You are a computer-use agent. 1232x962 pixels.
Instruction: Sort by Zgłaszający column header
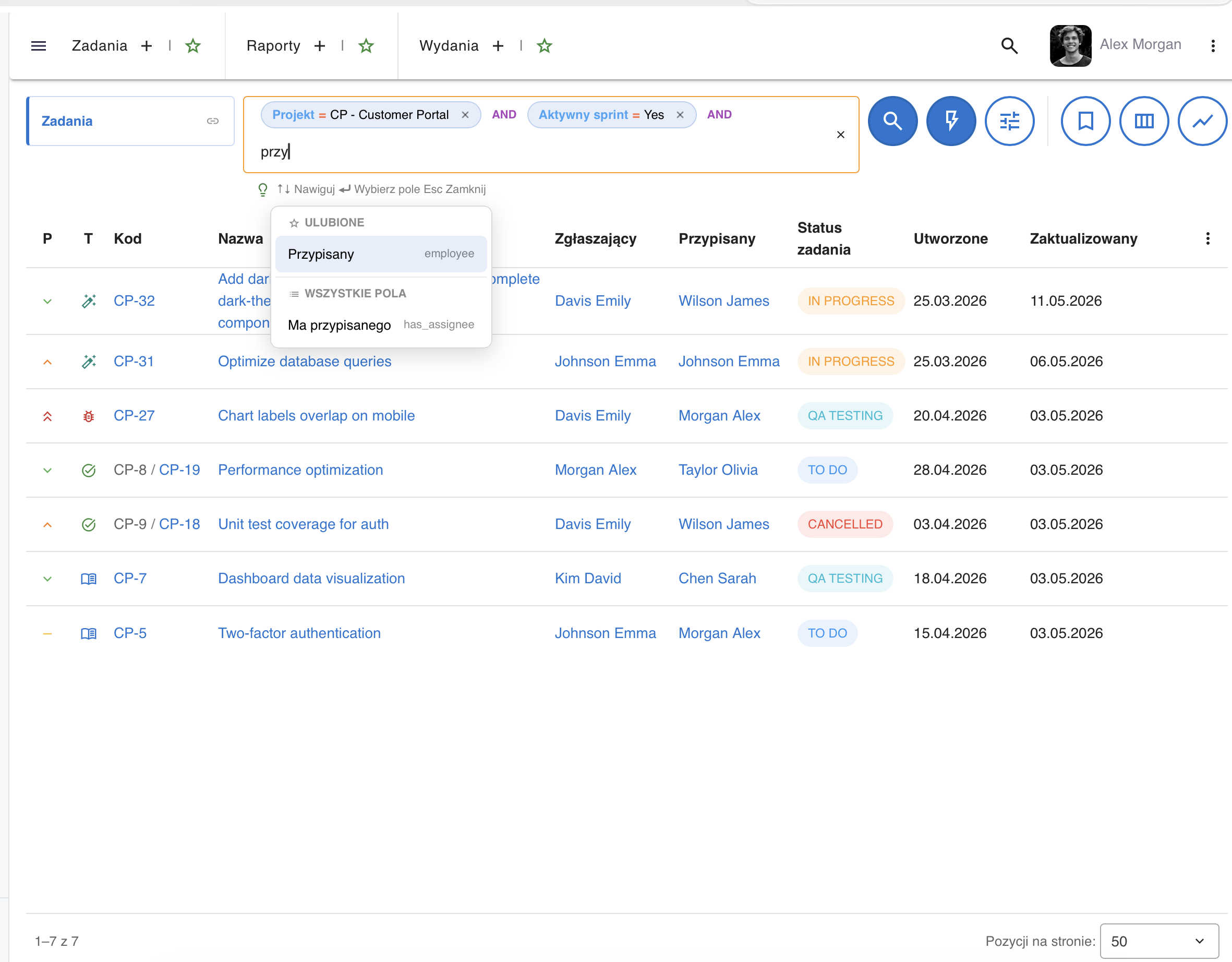pos(595,238)
